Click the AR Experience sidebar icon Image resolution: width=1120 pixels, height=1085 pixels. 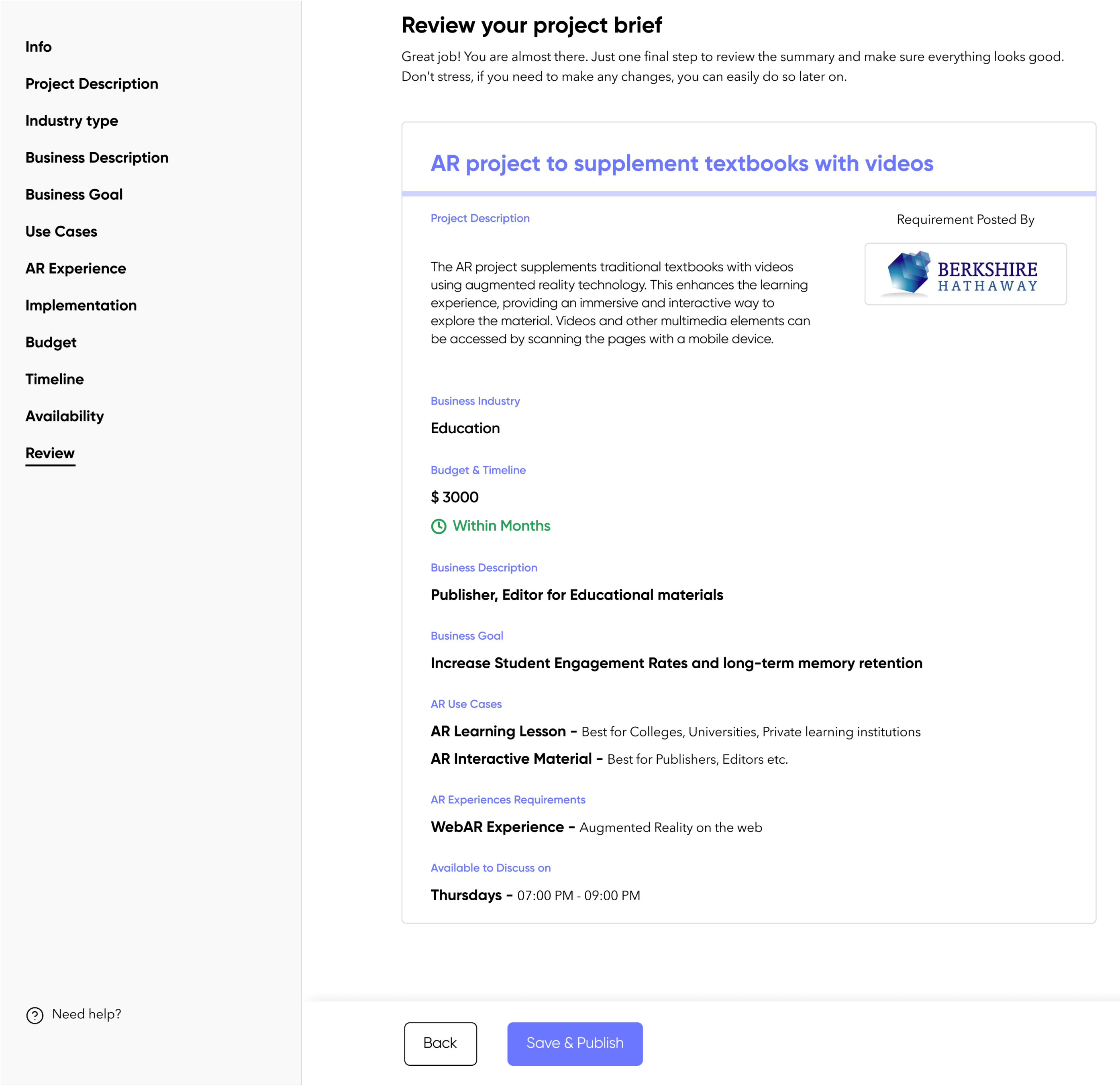tap(75, 268)
